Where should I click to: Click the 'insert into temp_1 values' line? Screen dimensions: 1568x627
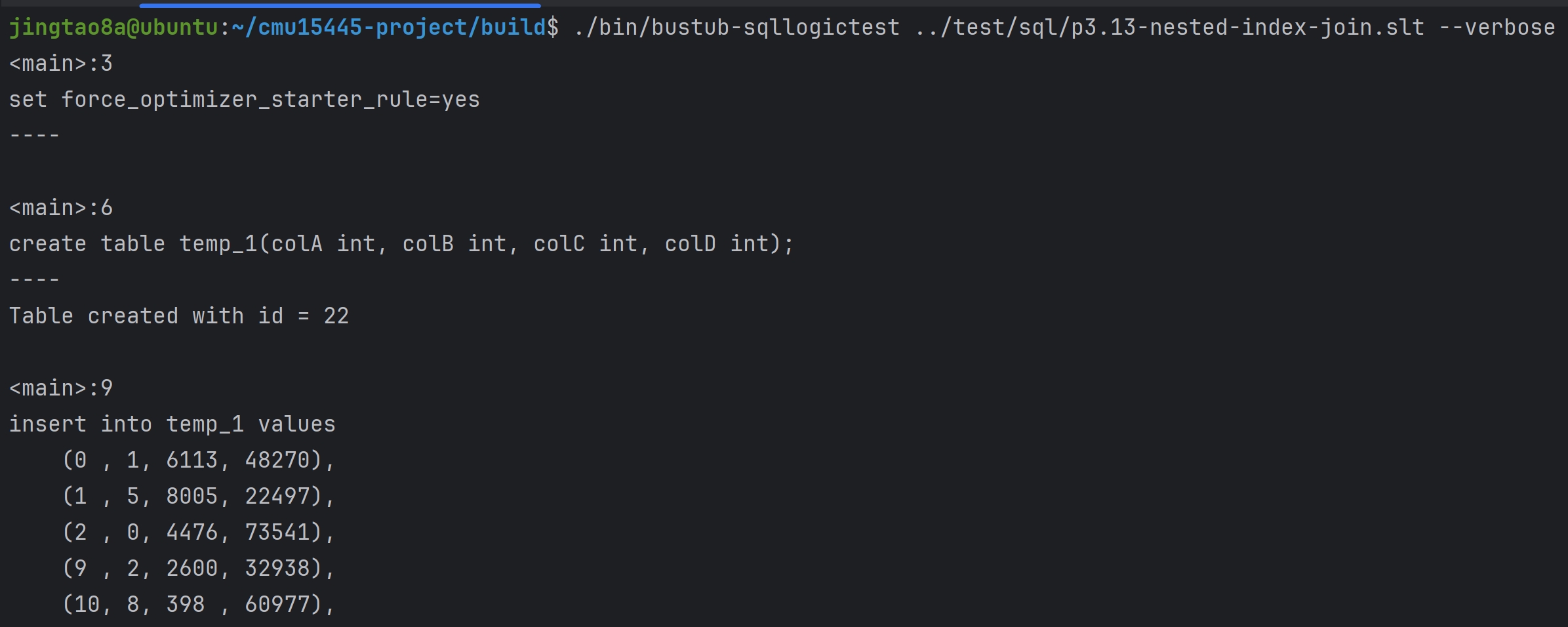172,424
